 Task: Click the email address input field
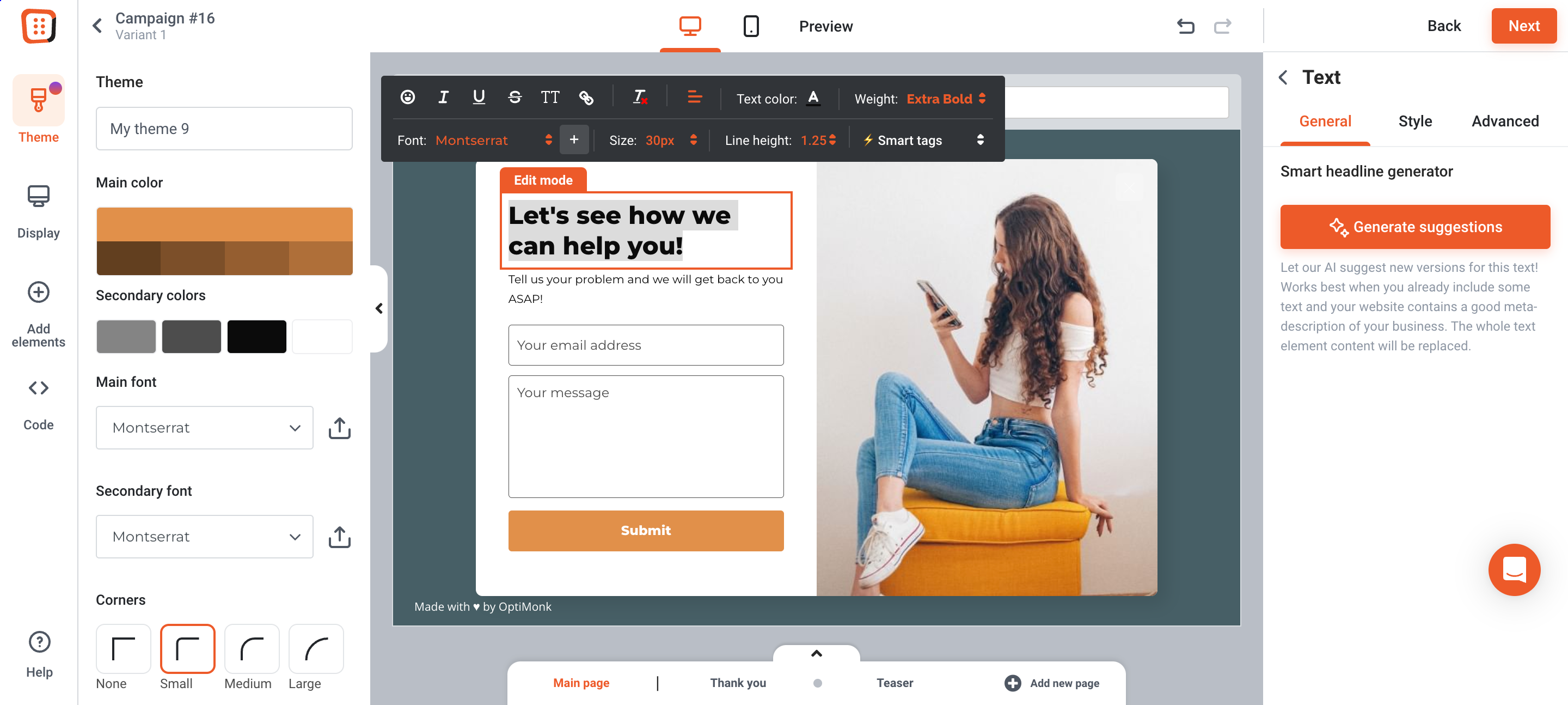[x=645, y=344]
